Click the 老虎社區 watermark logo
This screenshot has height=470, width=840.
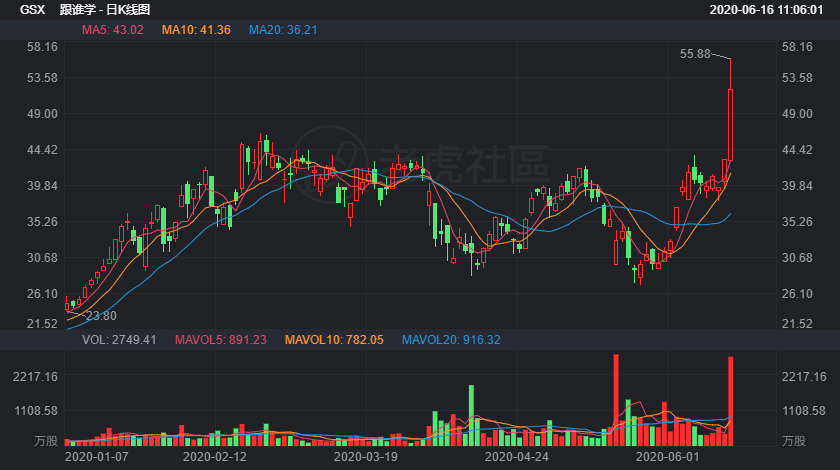tap(421, 164)
